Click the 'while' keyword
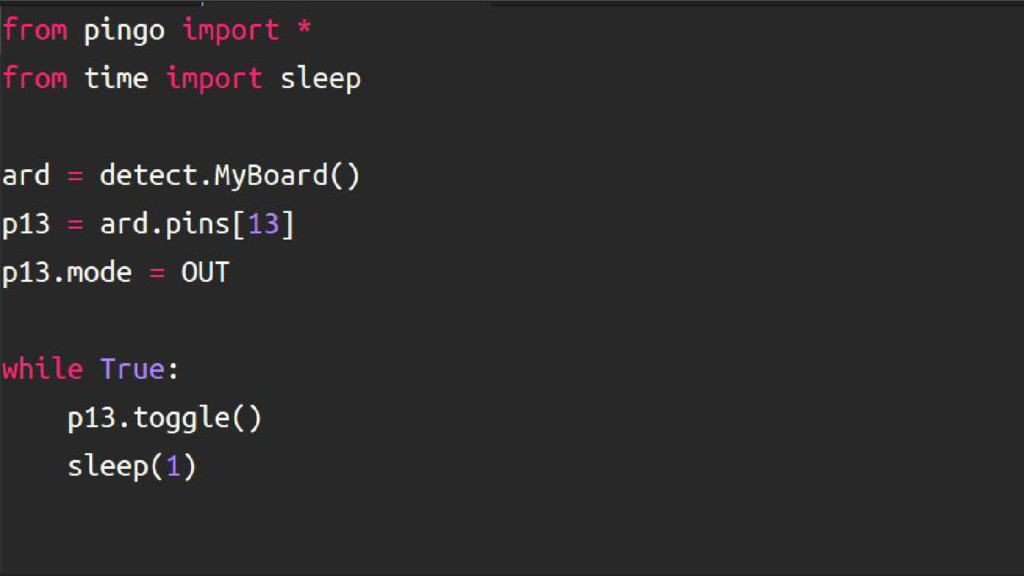The height and width of the screenshot is (576, 1024). (x=42, y=369)
